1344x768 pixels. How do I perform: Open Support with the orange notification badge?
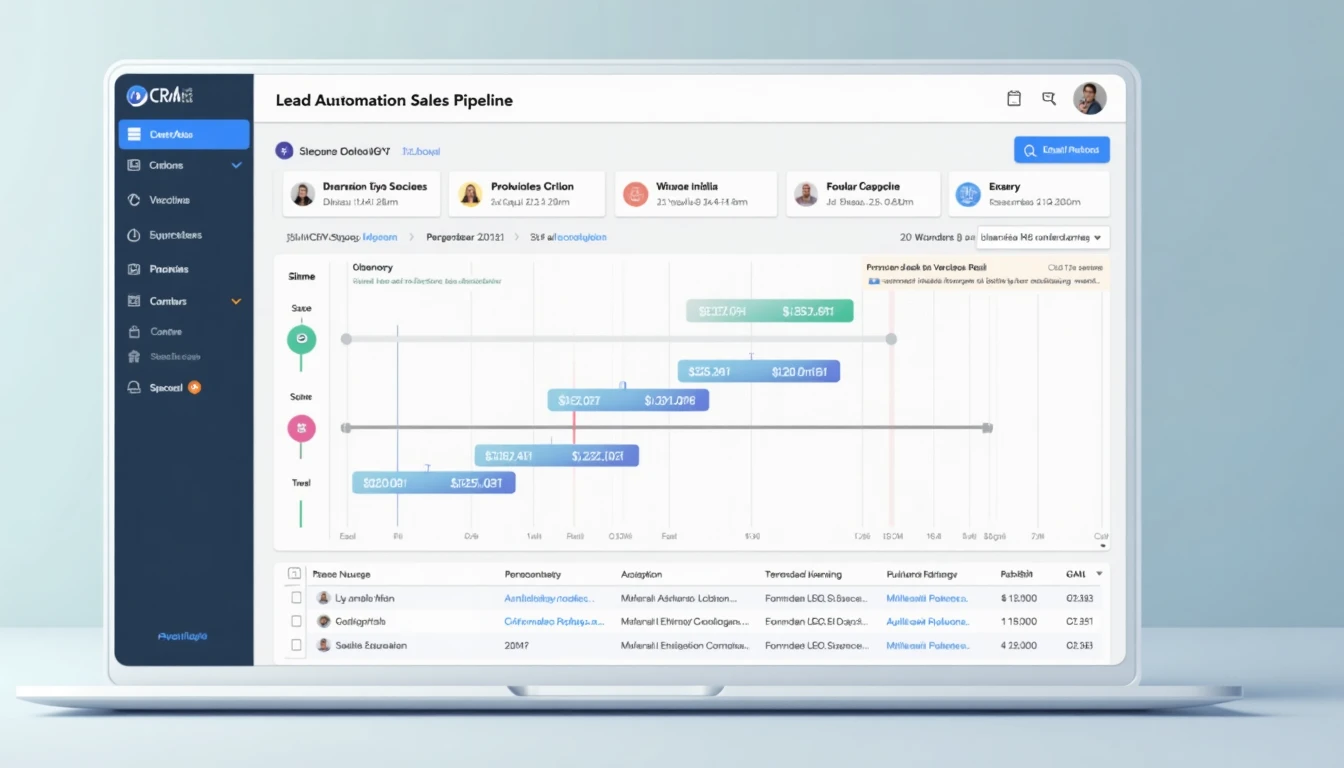click(163, 387)
